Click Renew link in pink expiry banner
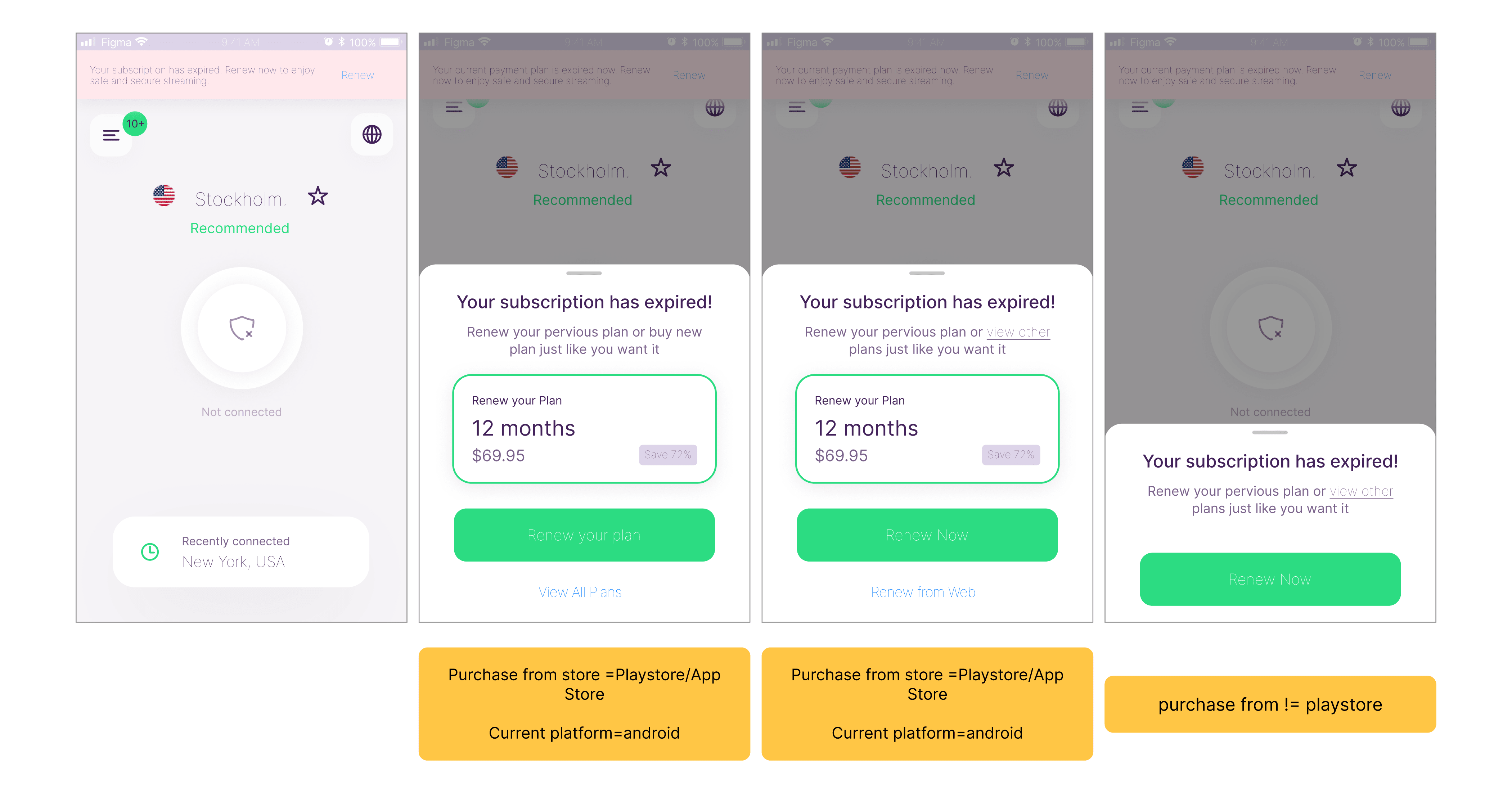Viewport: 1512px width, 793px height. [x=357, y=75]
